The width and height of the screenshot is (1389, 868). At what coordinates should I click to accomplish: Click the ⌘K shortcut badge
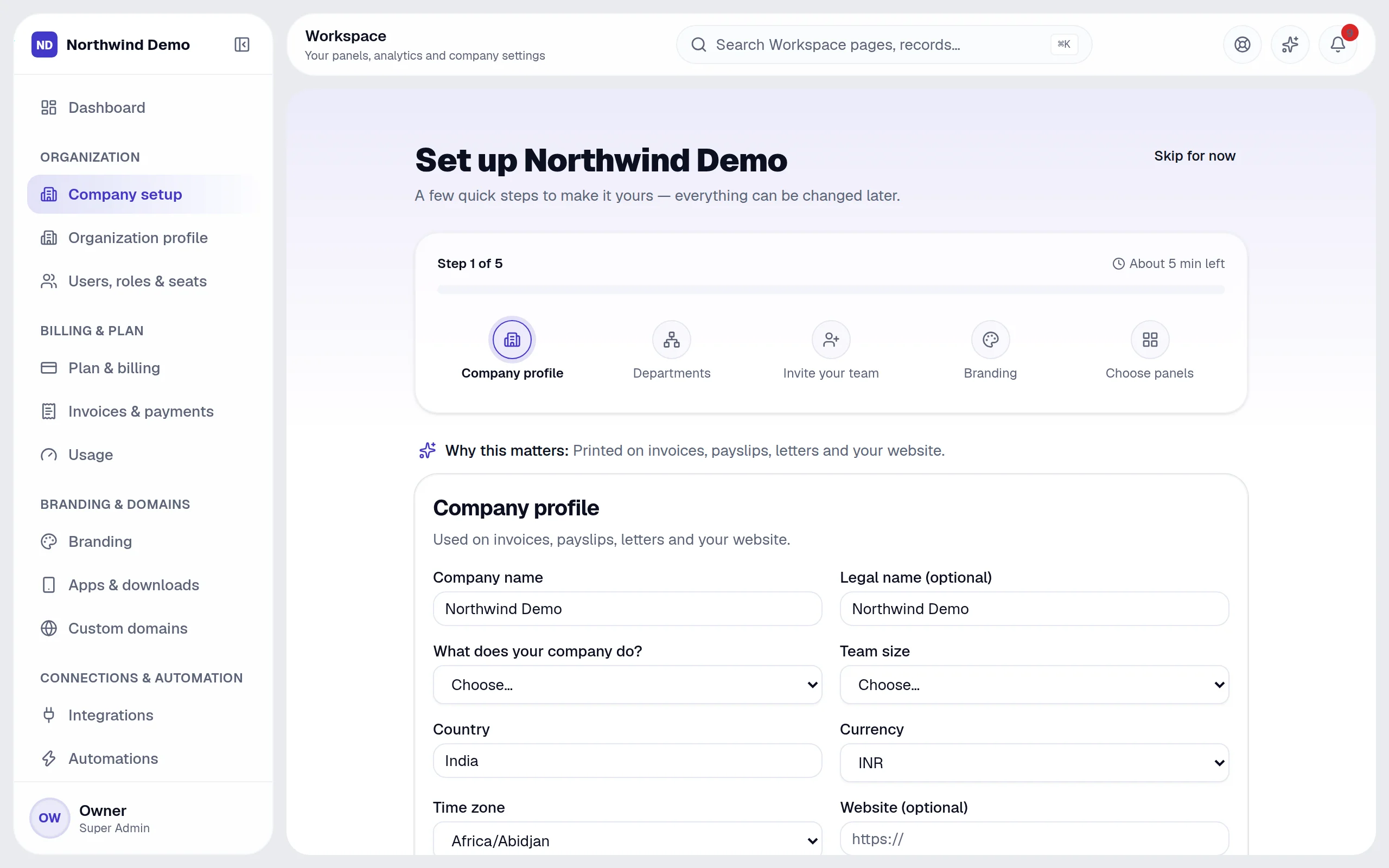(x=1063, y=44)
